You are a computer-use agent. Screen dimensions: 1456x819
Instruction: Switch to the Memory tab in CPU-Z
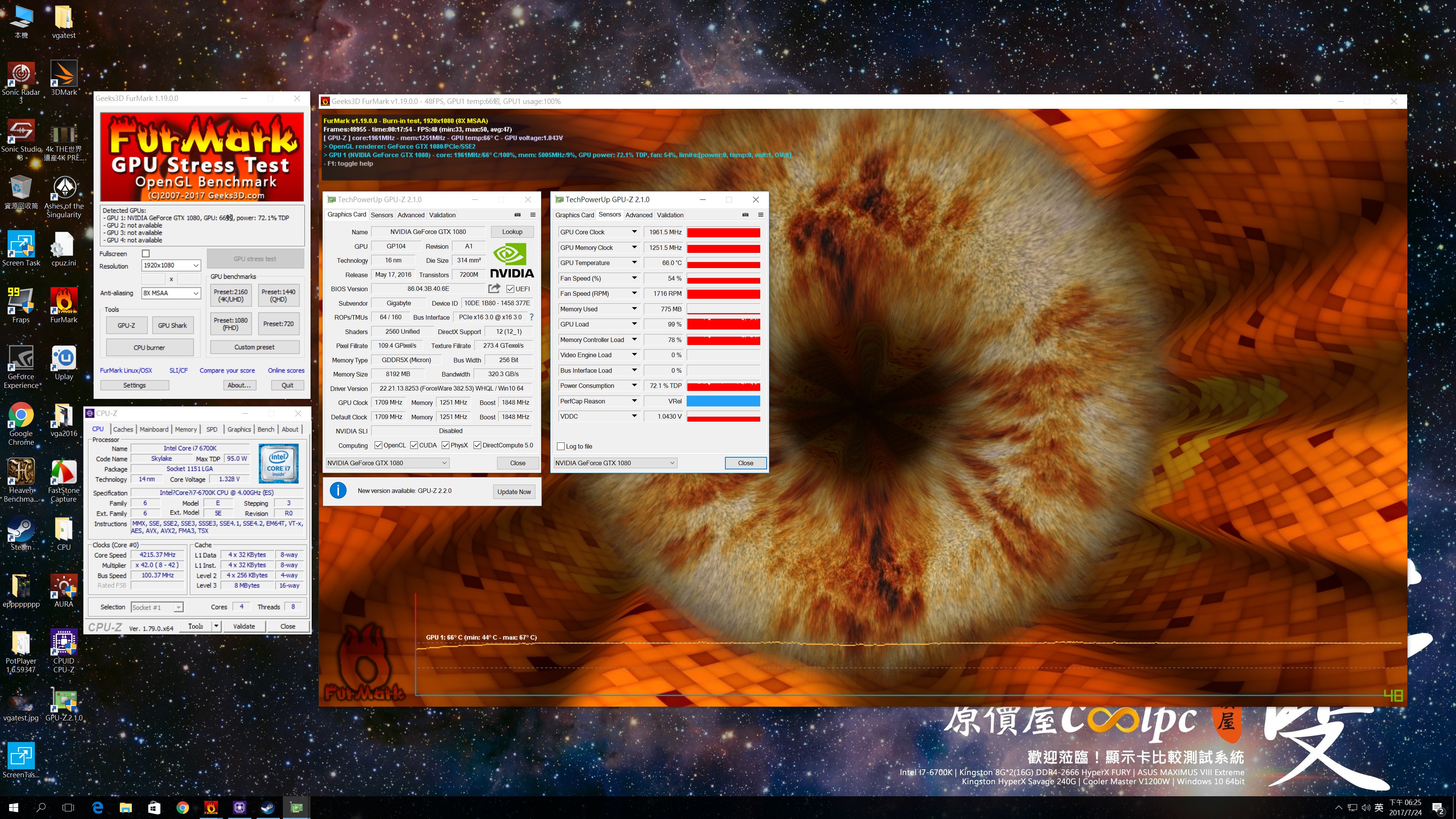pos(186,429)
